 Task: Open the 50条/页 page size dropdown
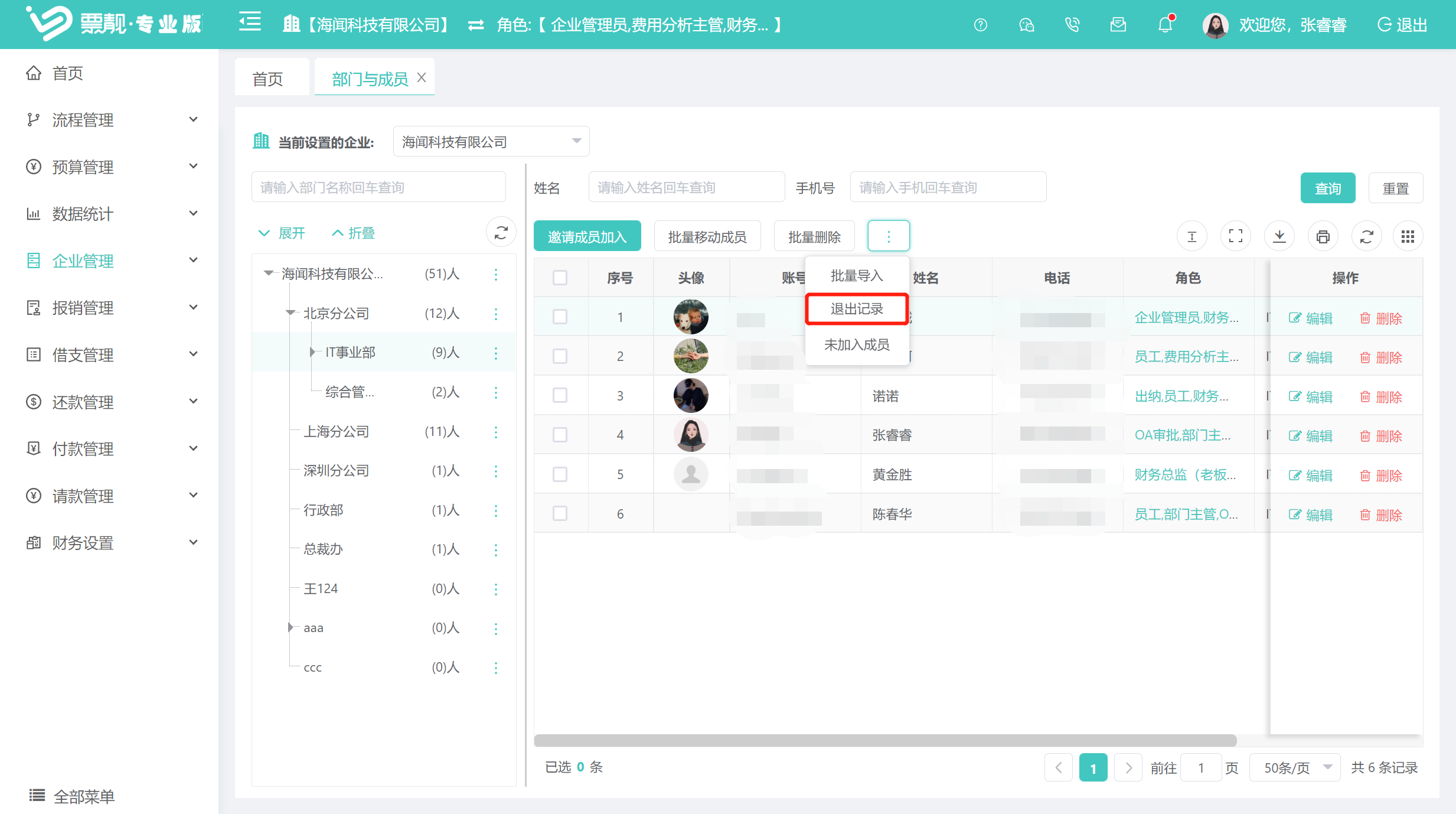coord(1295,767)
